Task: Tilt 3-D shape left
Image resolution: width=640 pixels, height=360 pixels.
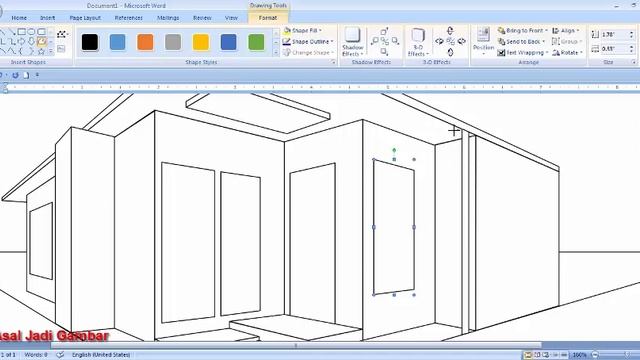Action: click(439, 41)
